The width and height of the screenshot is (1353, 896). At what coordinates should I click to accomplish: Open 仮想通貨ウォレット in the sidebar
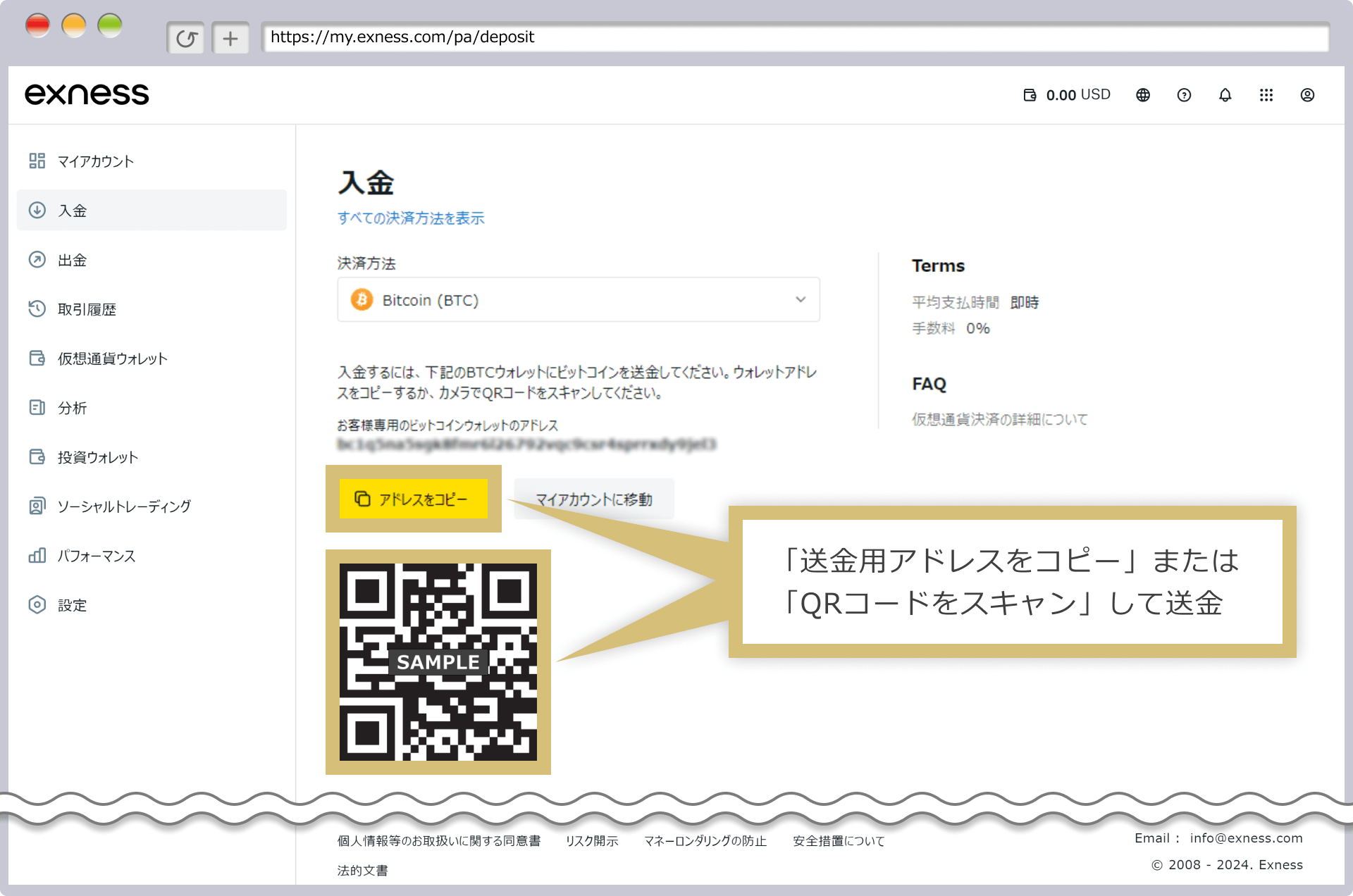click(152, 359)
